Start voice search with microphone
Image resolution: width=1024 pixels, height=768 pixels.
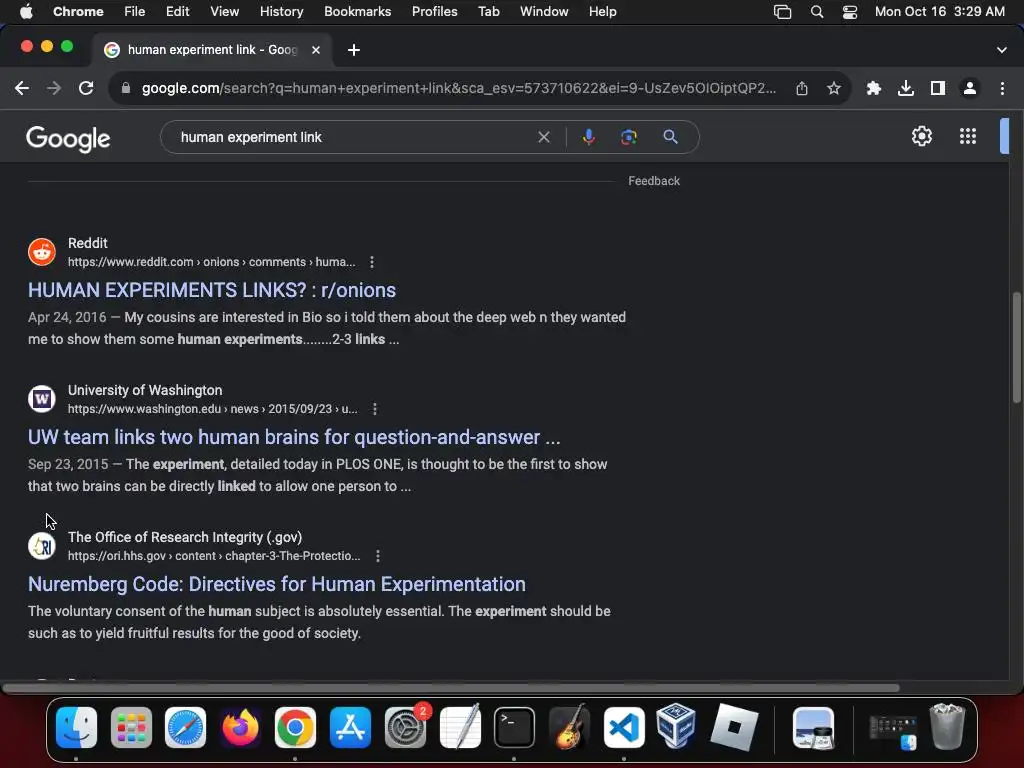(588, 137)
